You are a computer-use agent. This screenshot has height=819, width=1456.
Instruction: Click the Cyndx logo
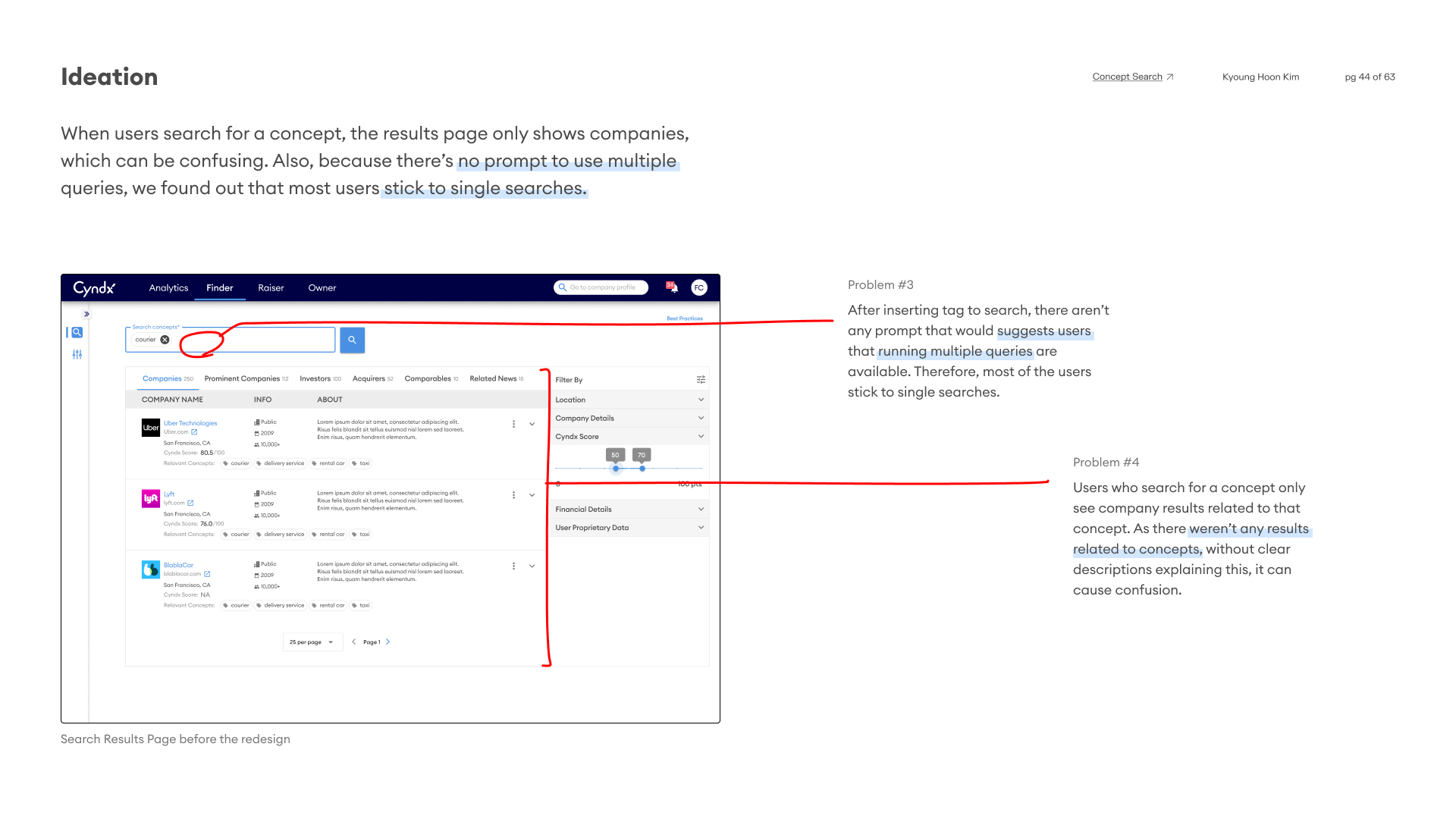[x=94, y=288]
